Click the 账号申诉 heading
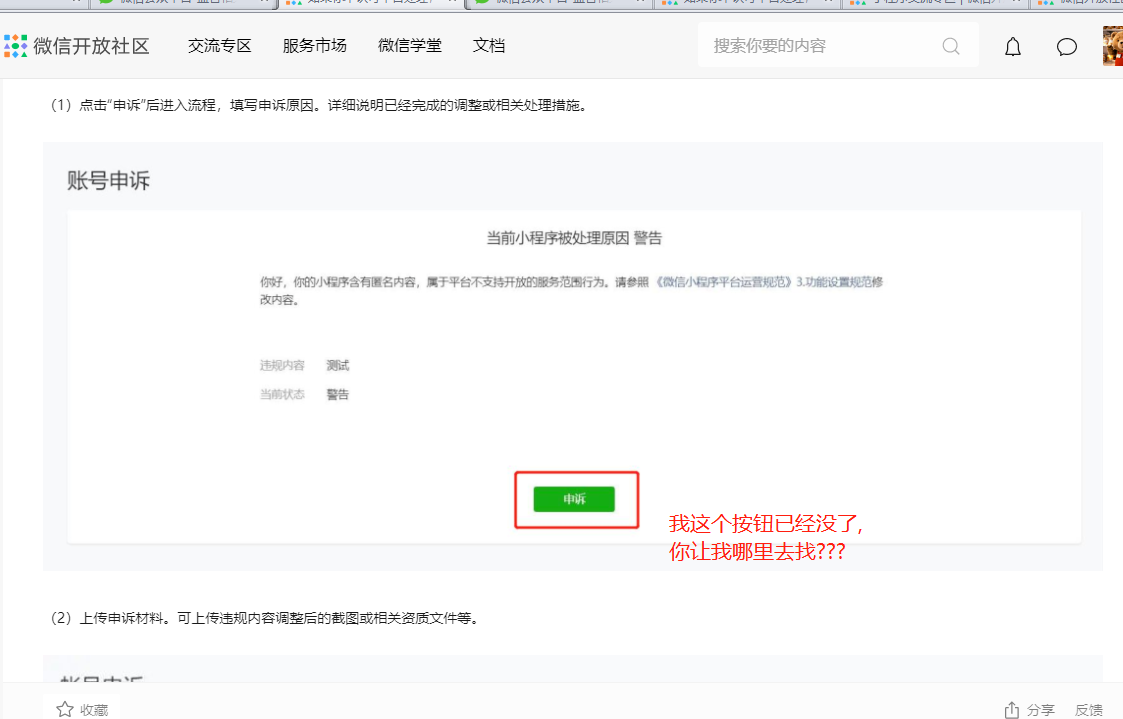 click(108, 180)
